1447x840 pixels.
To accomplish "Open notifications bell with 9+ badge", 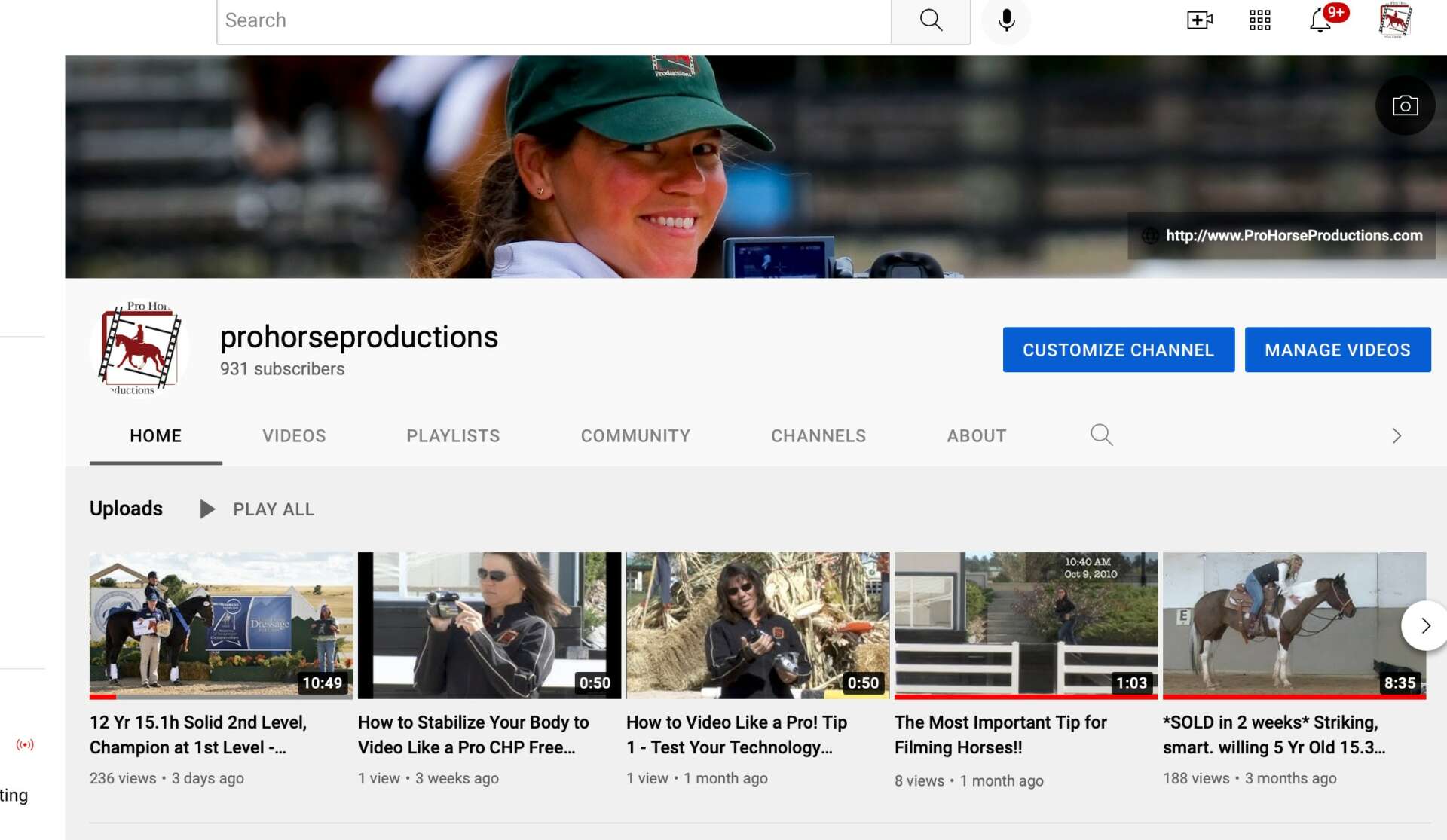I will pyautogui.click(x=1320, y=20).
